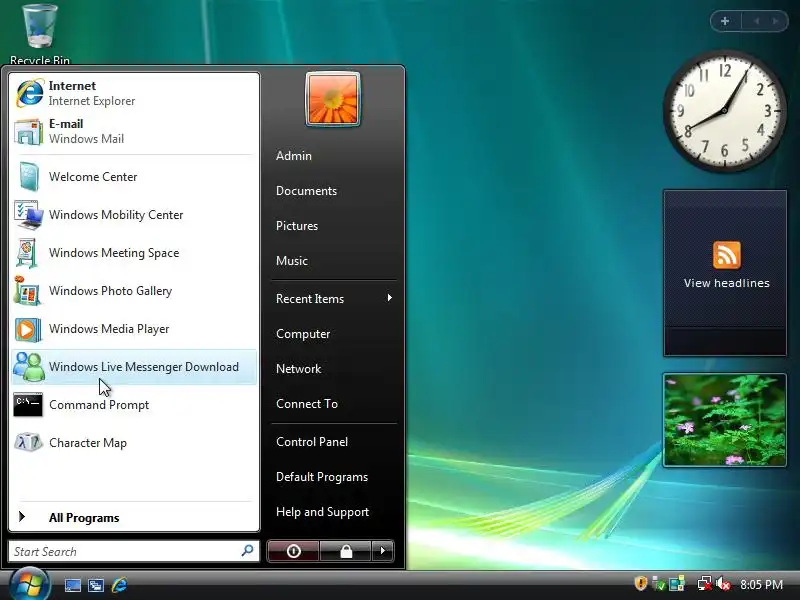Image resolution: width=800 pixels, height=600 pixels.
Task: Open Help and Support
Action: pos(322,512)
